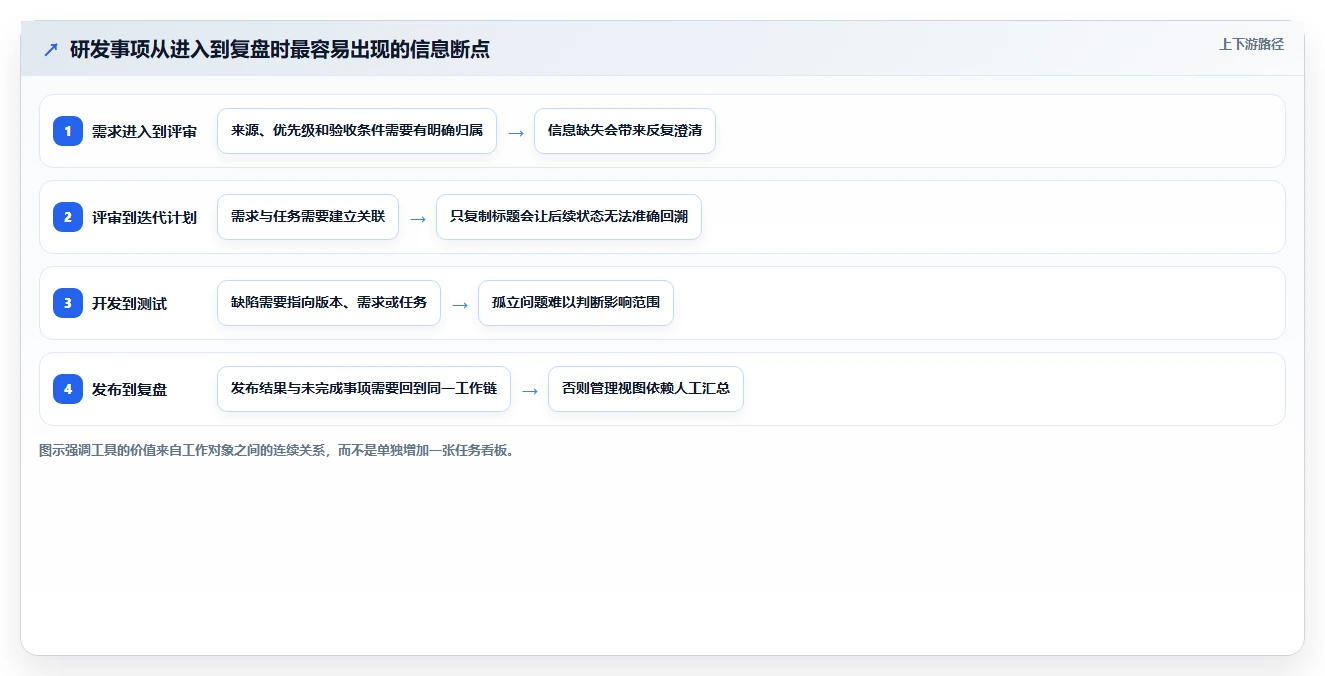
Task: Click the 上下游路径 label
Action: (x=1251, y=44)
